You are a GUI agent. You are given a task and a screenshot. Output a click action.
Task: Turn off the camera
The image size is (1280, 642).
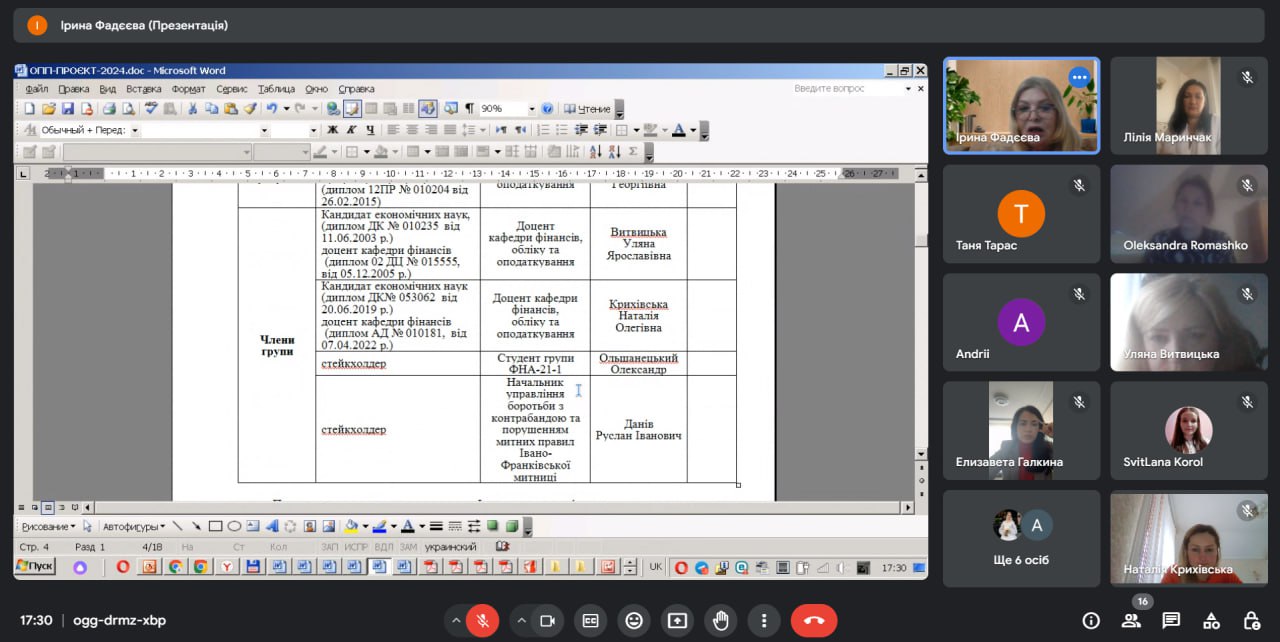click(x=547, y=621)
